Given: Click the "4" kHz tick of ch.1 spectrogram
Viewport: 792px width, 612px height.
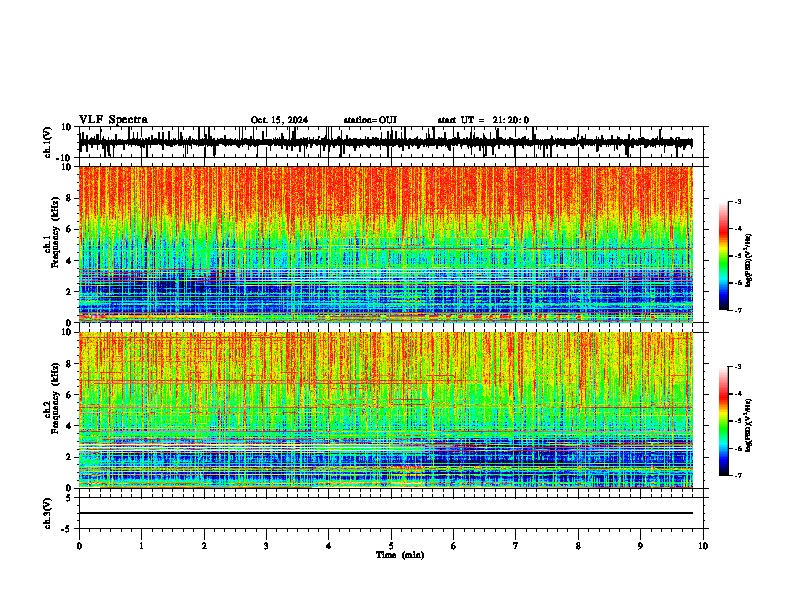Looking at the screenshot, I should (69, 261).
